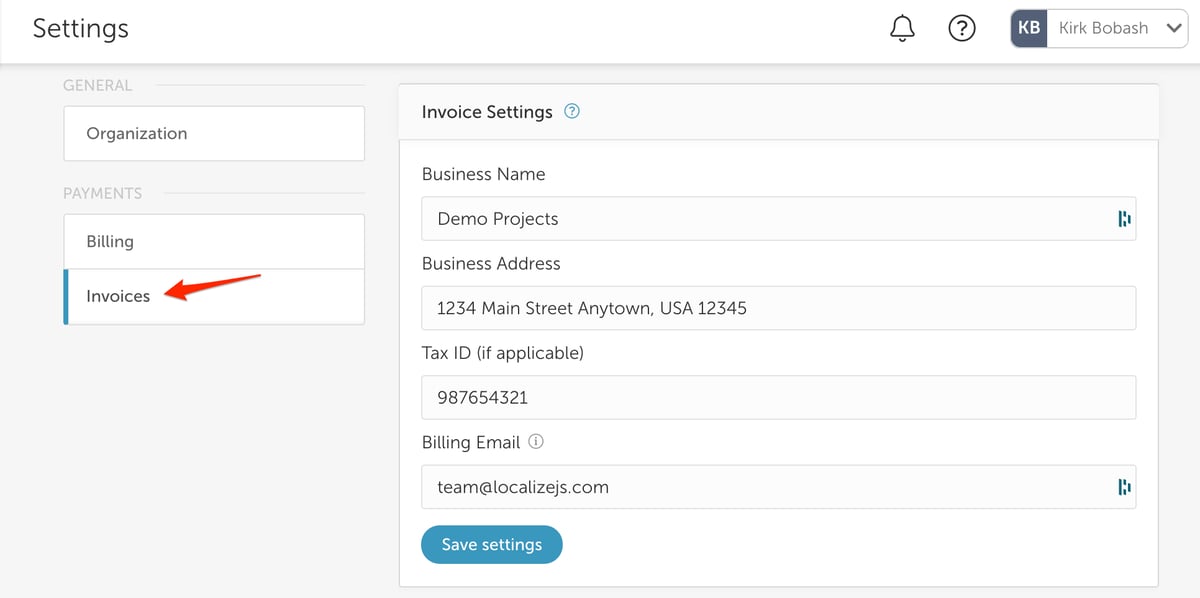Focus the Business Address input field

[778, 308]
